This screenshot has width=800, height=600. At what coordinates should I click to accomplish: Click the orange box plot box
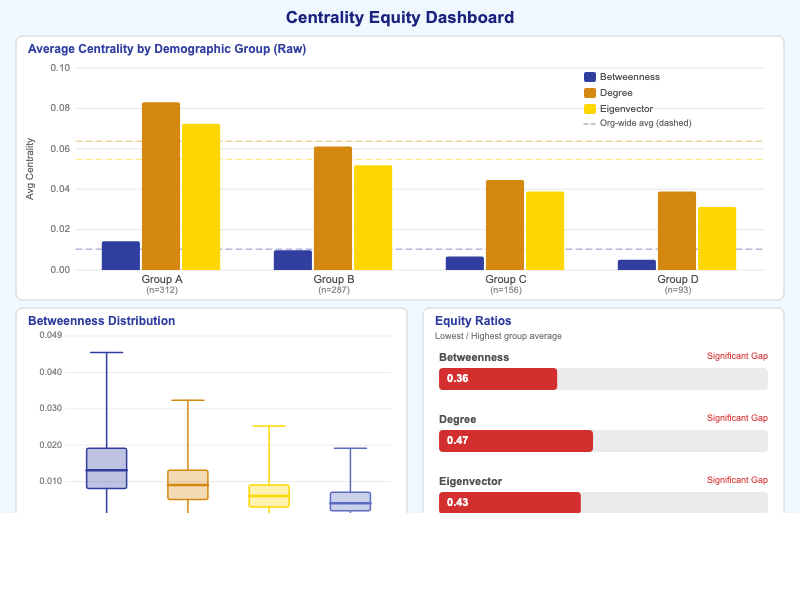[188, 485]
